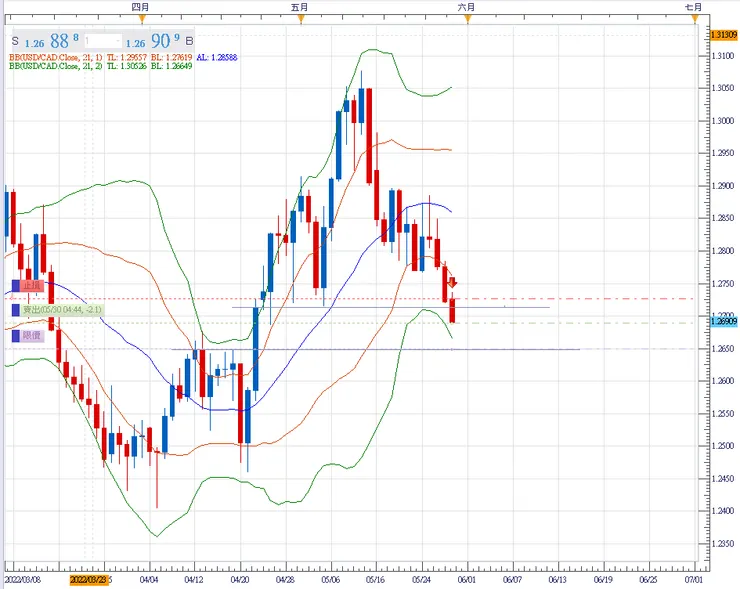The image size is (740, 589).
Task: Click the 04/28 date on time axis
Action: coord(285,579)
